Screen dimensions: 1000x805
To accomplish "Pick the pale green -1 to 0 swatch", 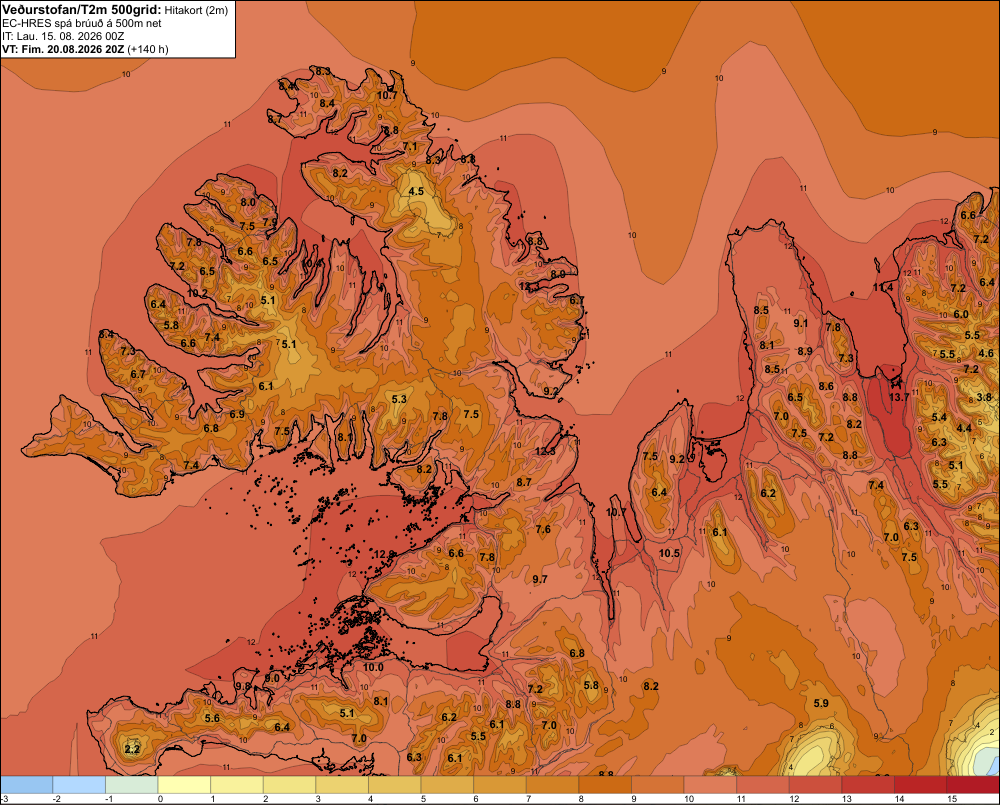I will tap(131, 785).
